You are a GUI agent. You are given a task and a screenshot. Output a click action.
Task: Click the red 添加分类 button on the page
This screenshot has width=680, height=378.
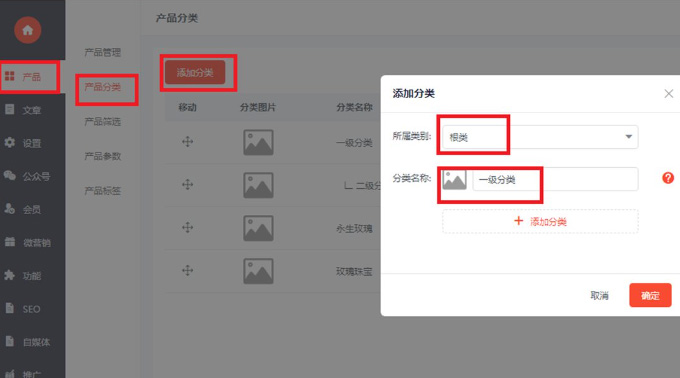(x=195, y=72)
